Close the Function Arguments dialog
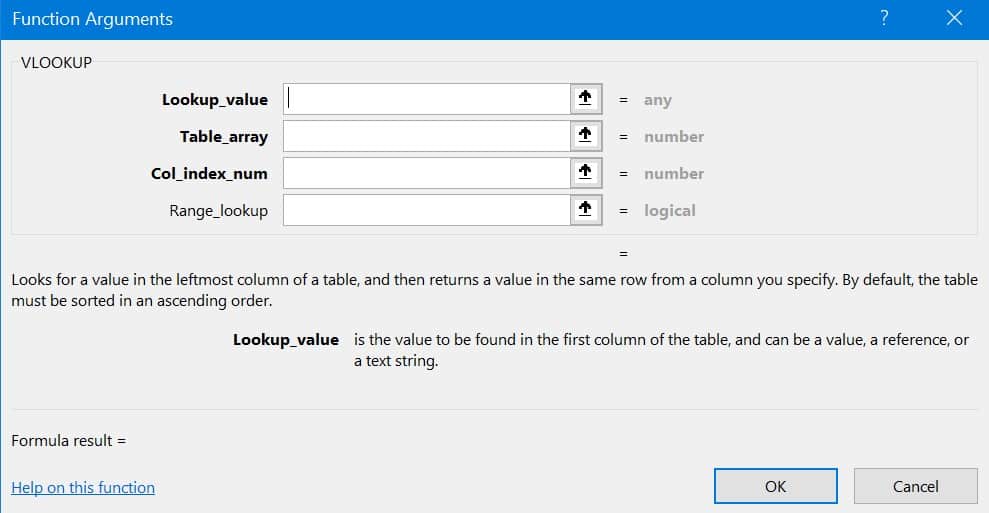Screen dimensions: 989x513 [952, 19]
